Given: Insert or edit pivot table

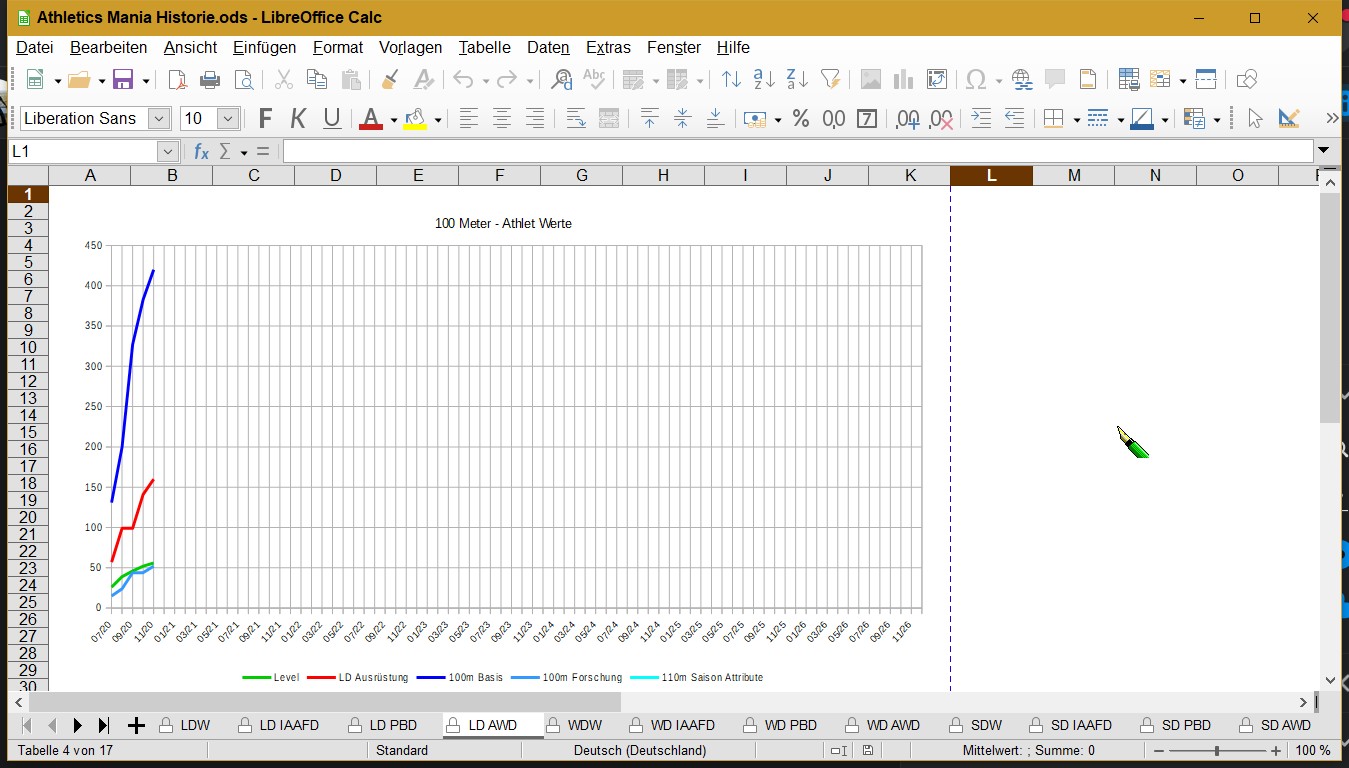Looking at the screenshot, I should tap(937, 80).
